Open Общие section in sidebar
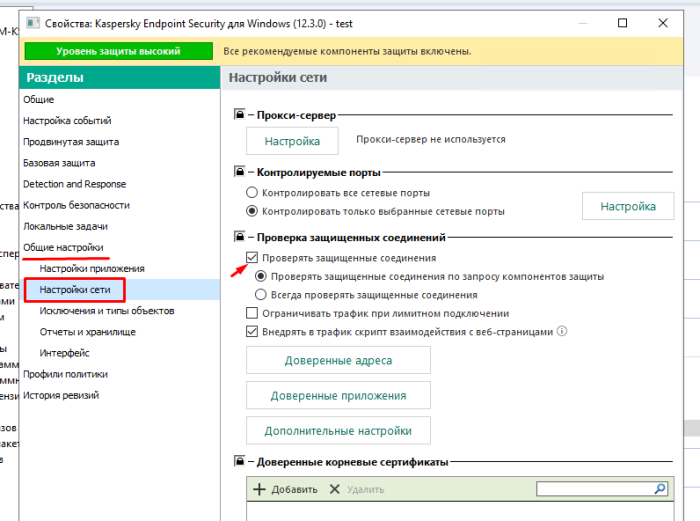The width and height of the screenshot is (700, 521). pyautogui.click(x=39, y=100)
